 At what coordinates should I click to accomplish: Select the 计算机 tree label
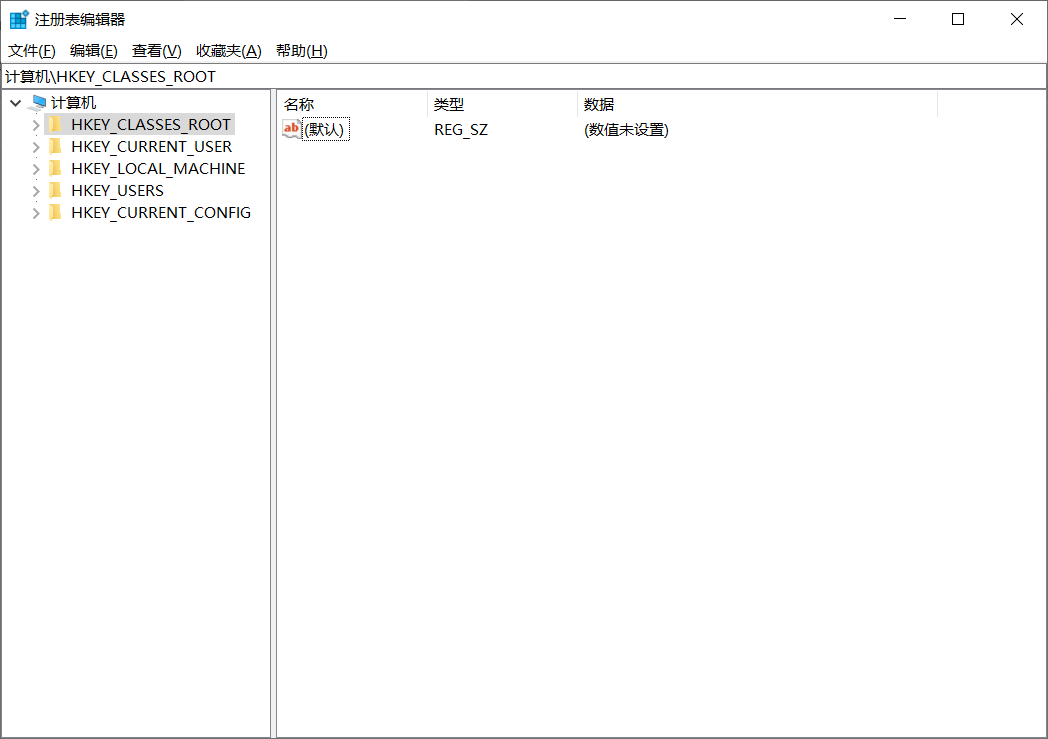coord(74,103)
